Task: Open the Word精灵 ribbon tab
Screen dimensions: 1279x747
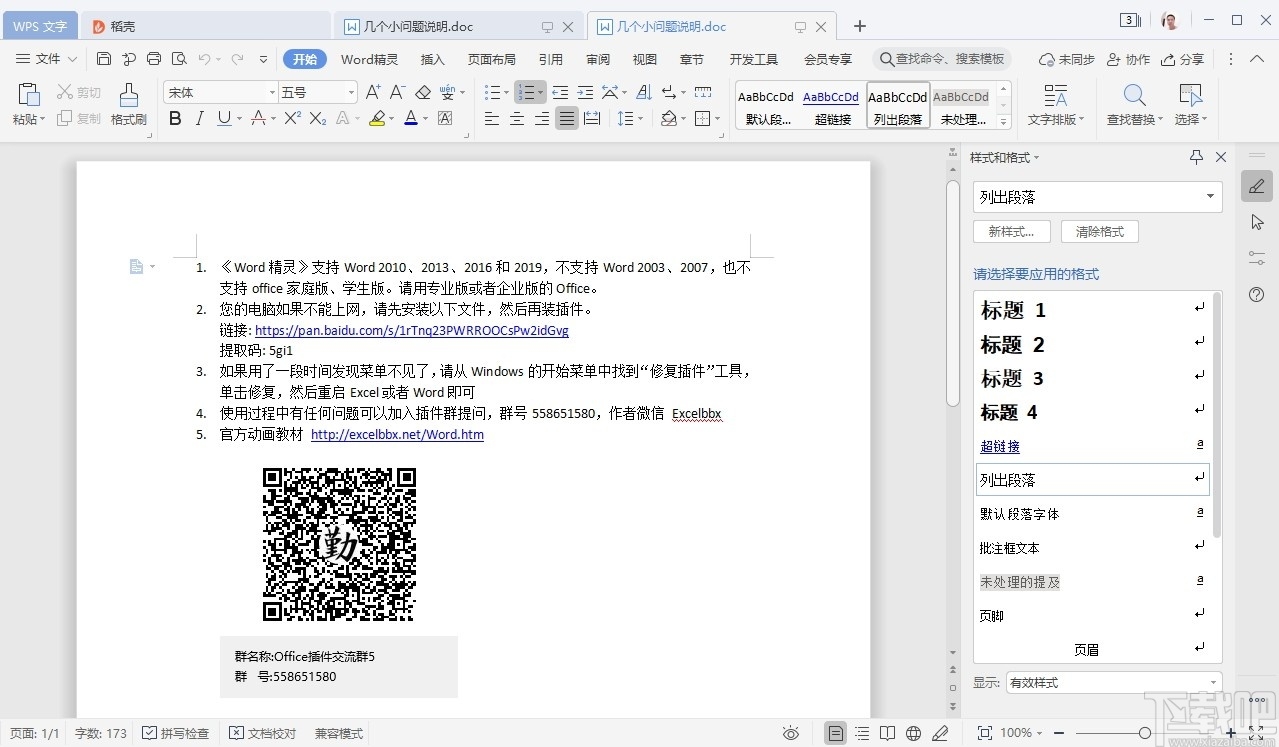Action: (369, 59)
